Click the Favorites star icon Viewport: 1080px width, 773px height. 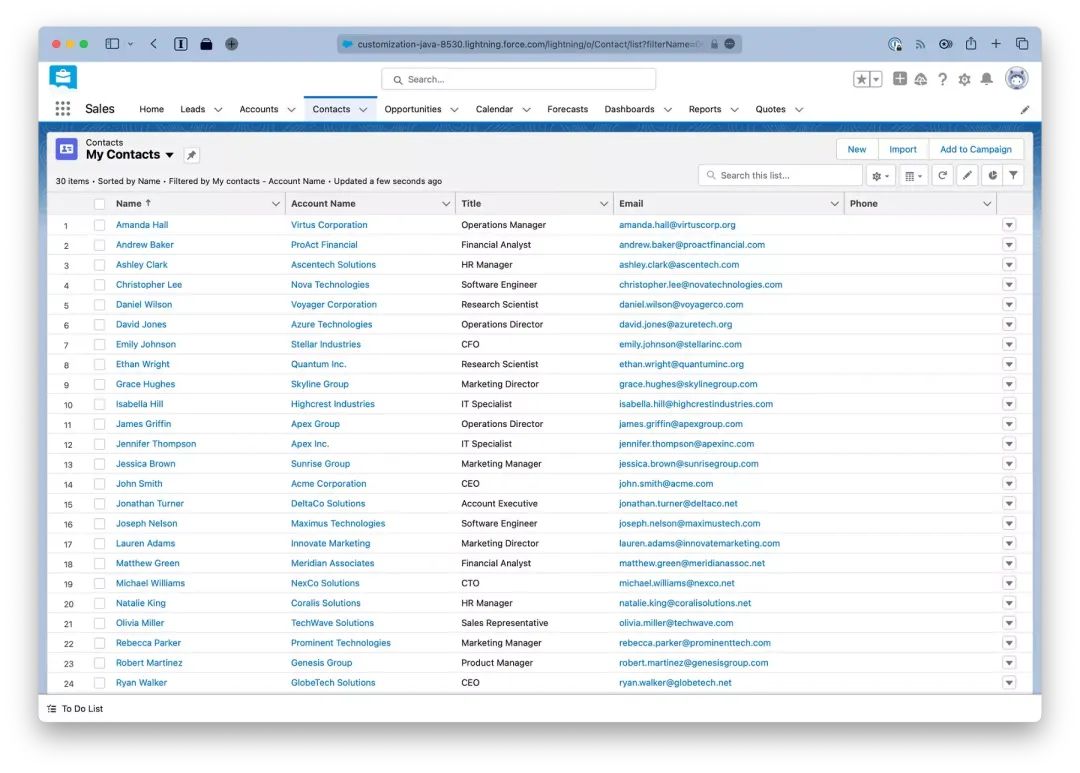coord(861,79)
